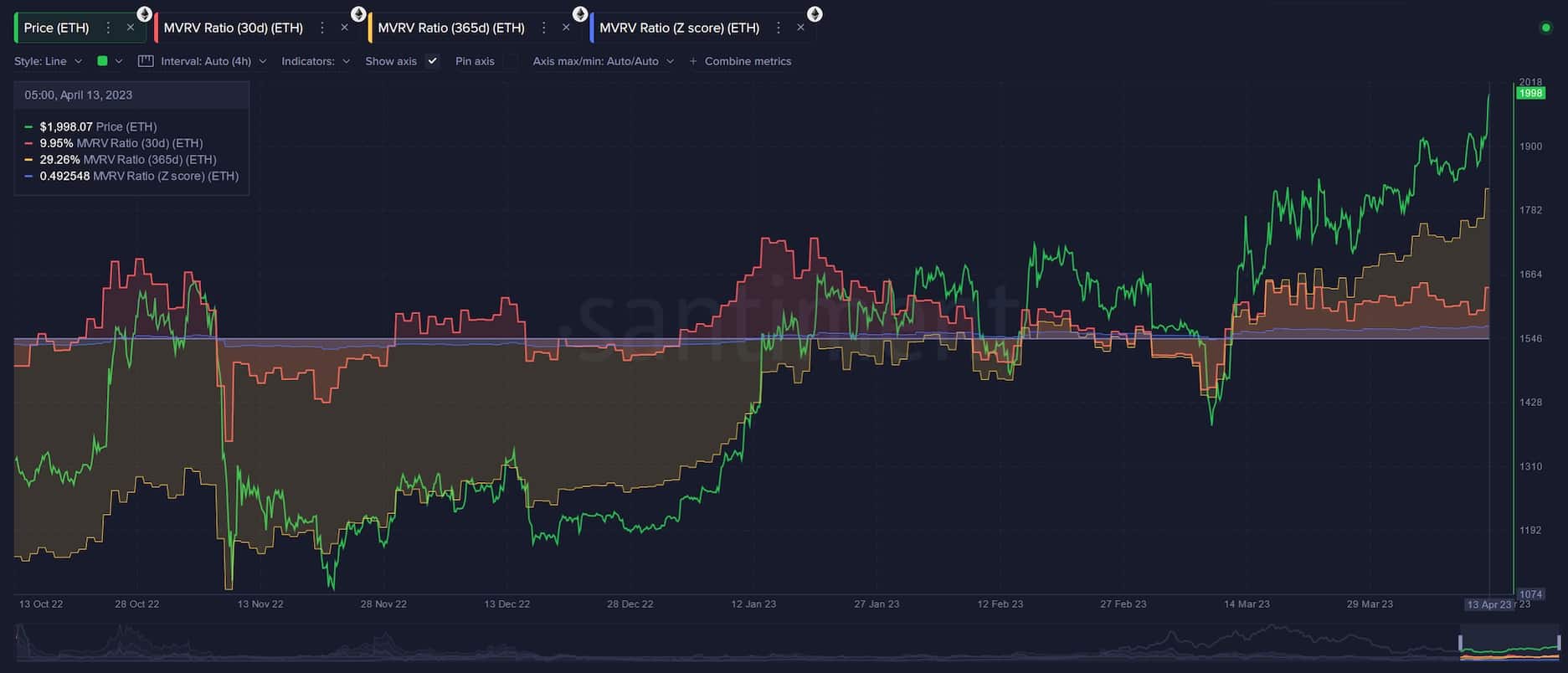Image resolution: width=1568 pixels, height=673 pixels.
Task: Remove the Price (ETH) metric
Action: [x=131, y=28]
